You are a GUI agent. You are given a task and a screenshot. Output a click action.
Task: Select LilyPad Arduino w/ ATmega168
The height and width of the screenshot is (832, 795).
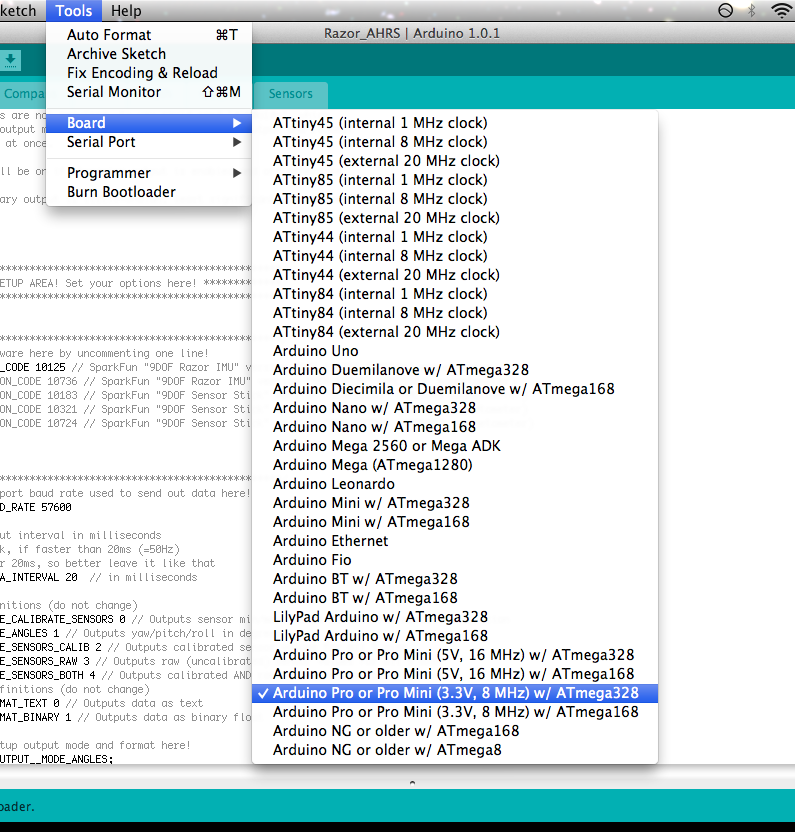(x=455, y=636)
